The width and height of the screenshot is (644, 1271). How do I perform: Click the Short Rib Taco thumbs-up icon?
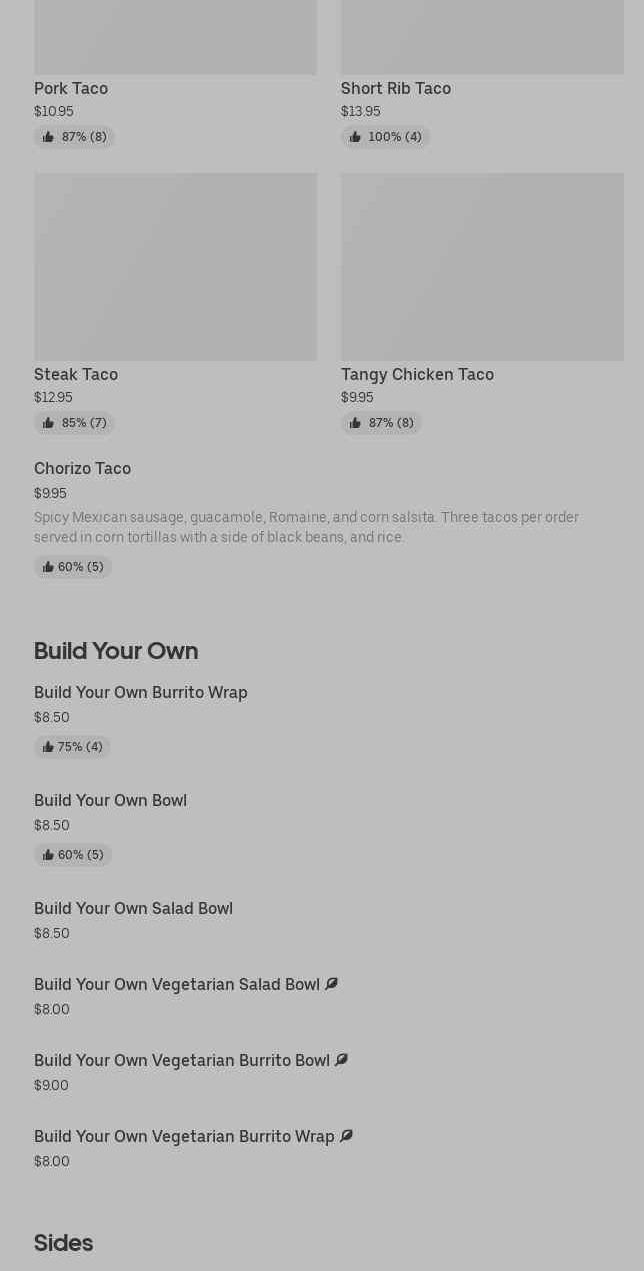pyautogui.click(x=355, y=137)
